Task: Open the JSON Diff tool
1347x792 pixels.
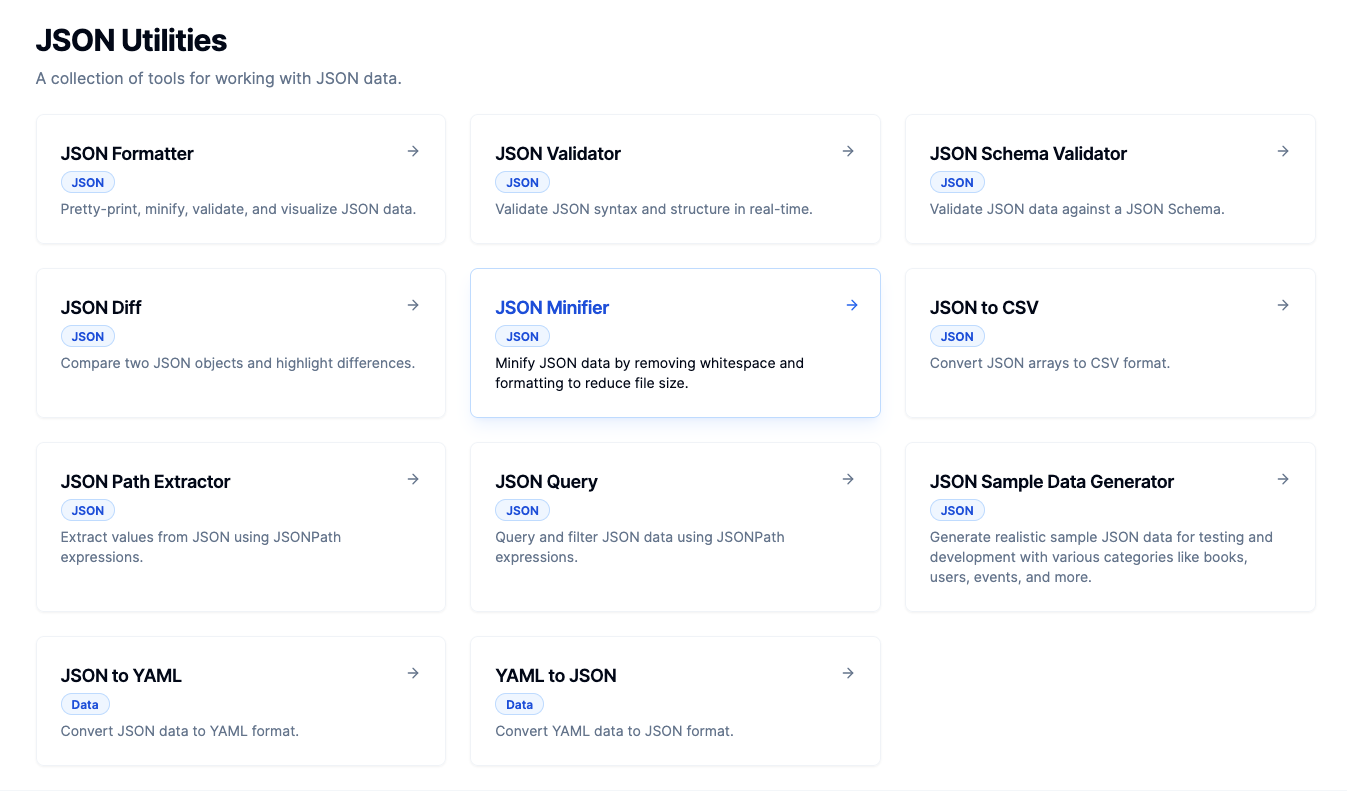Action: [240, 342]
